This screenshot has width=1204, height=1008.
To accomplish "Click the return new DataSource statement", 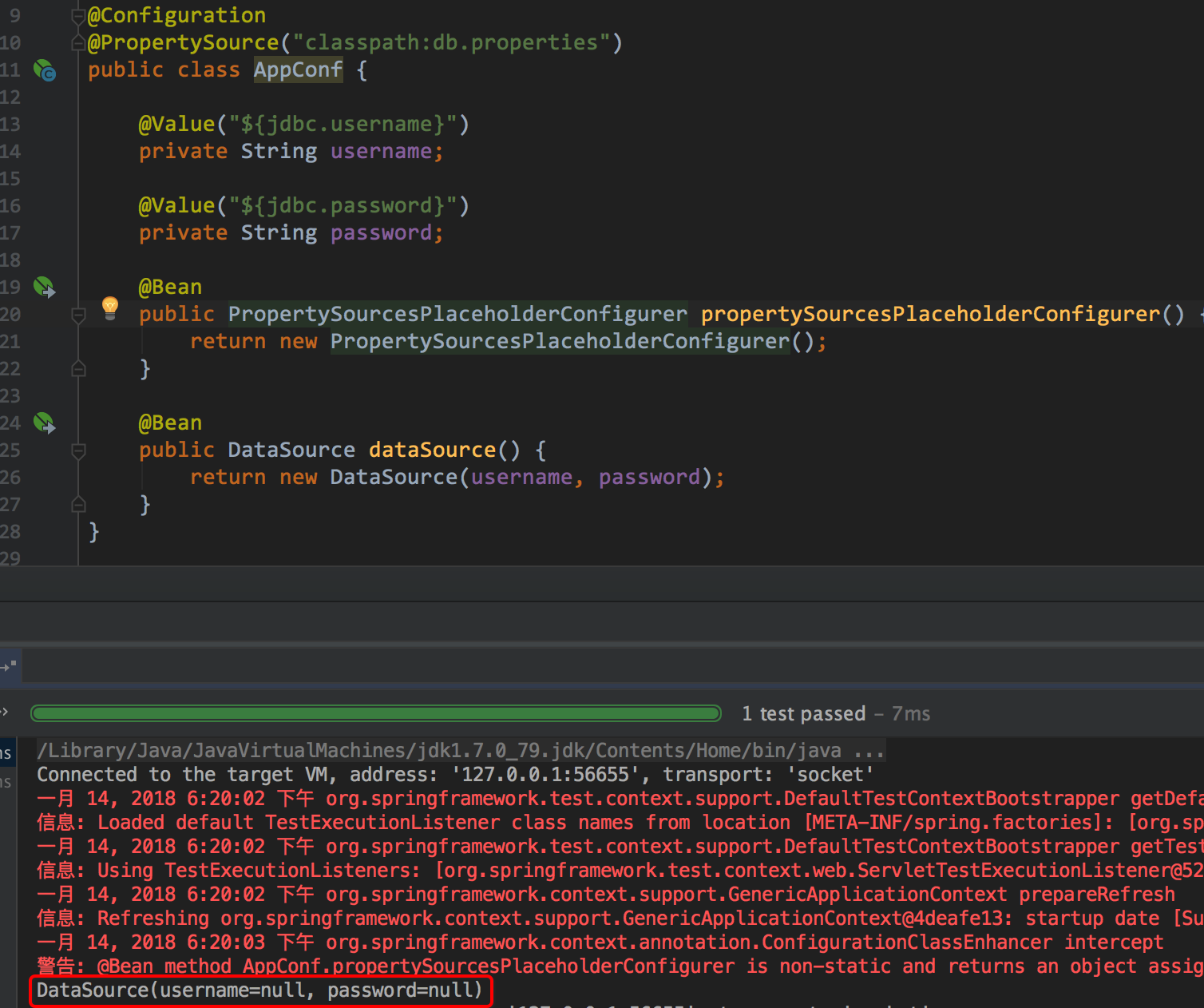I will point(457,477).
